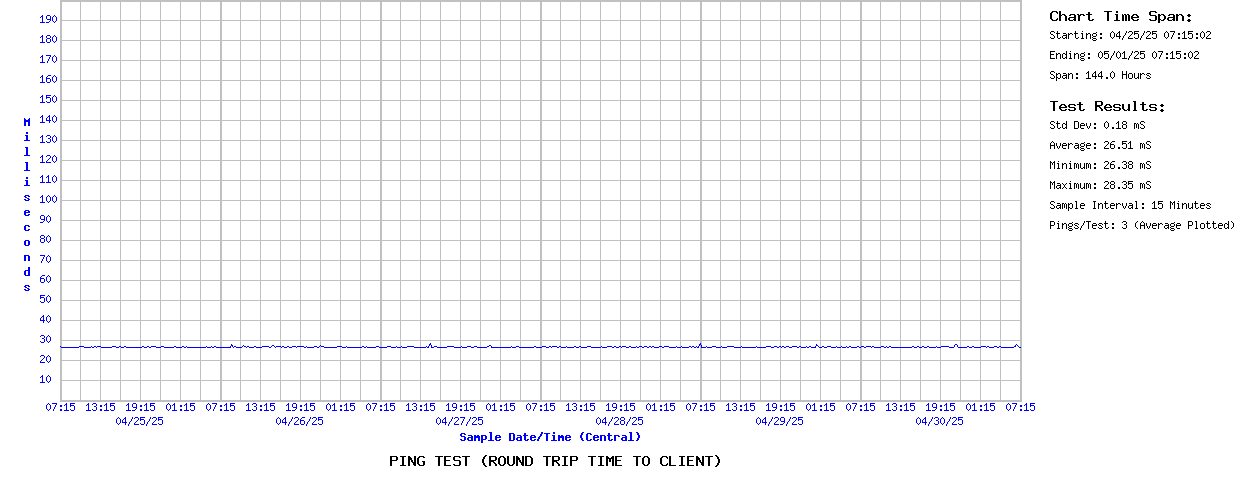The height and width of the screenshot is (500, 1260).
Task: Select the Maximum 28.35 mS statistic
Action: coord(1100,185)
